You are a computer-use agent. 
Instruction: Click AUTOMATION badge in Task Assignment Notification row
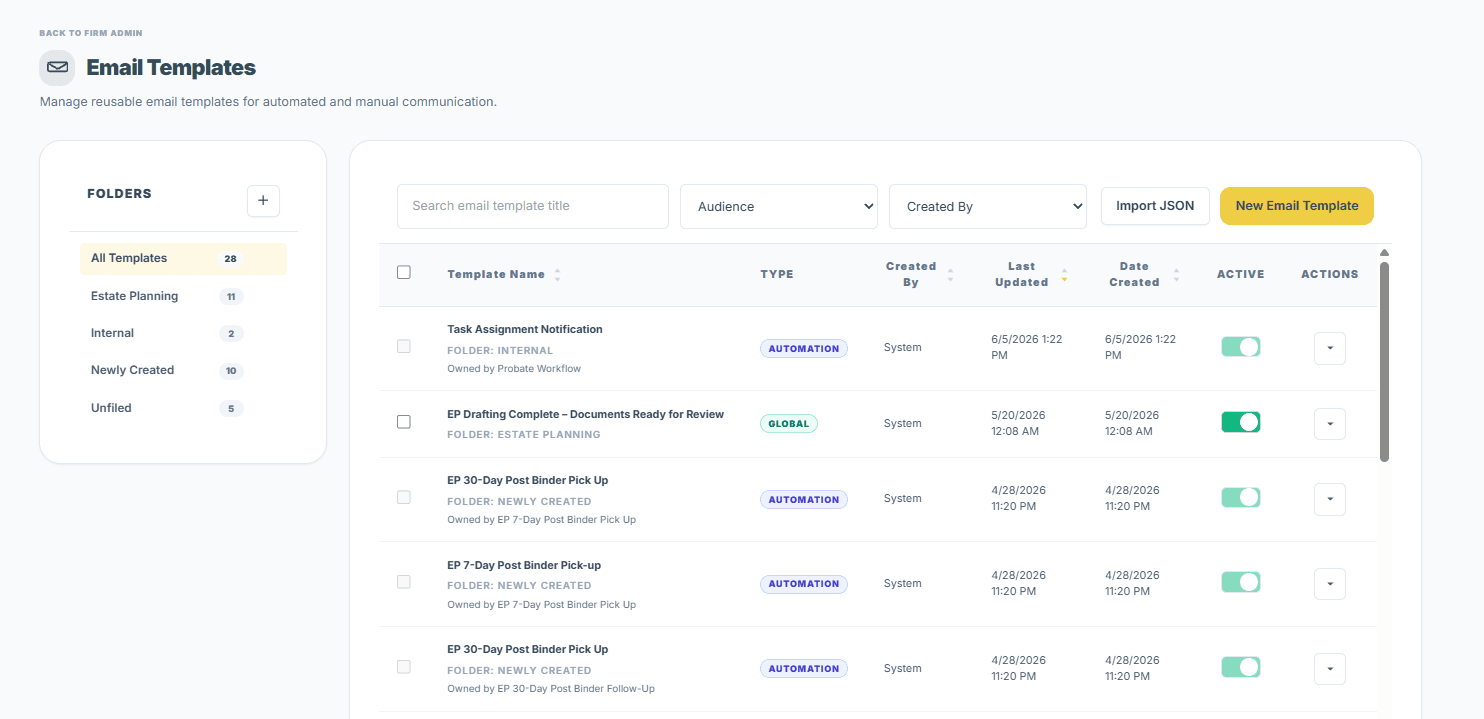point(804,348)
